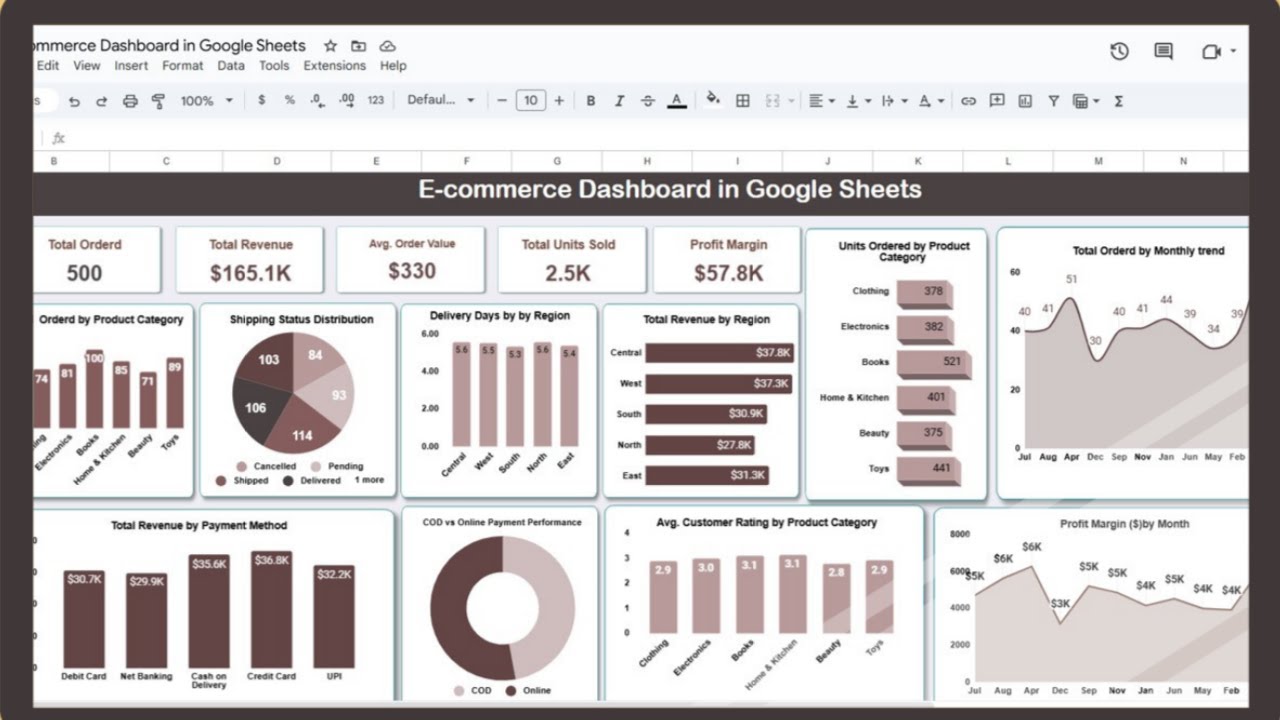Format cell as percent

(289, 100)
